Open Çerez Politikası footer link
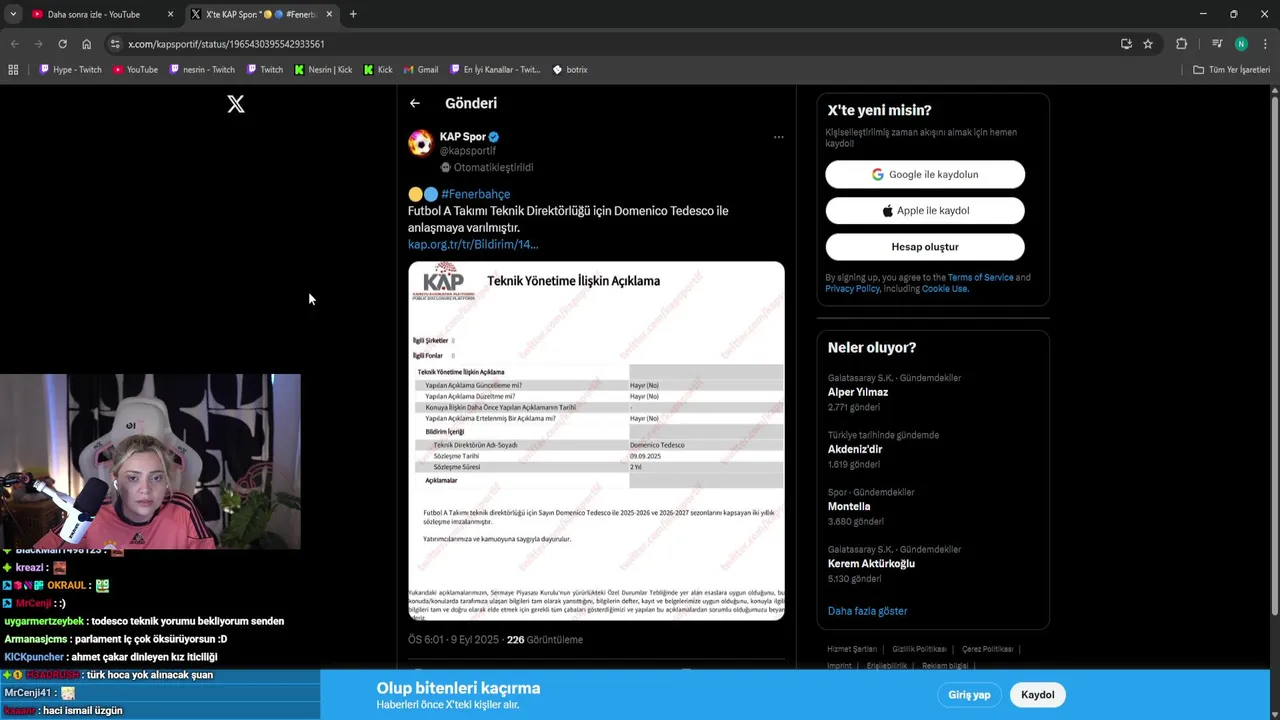 [x=987, y=649]
